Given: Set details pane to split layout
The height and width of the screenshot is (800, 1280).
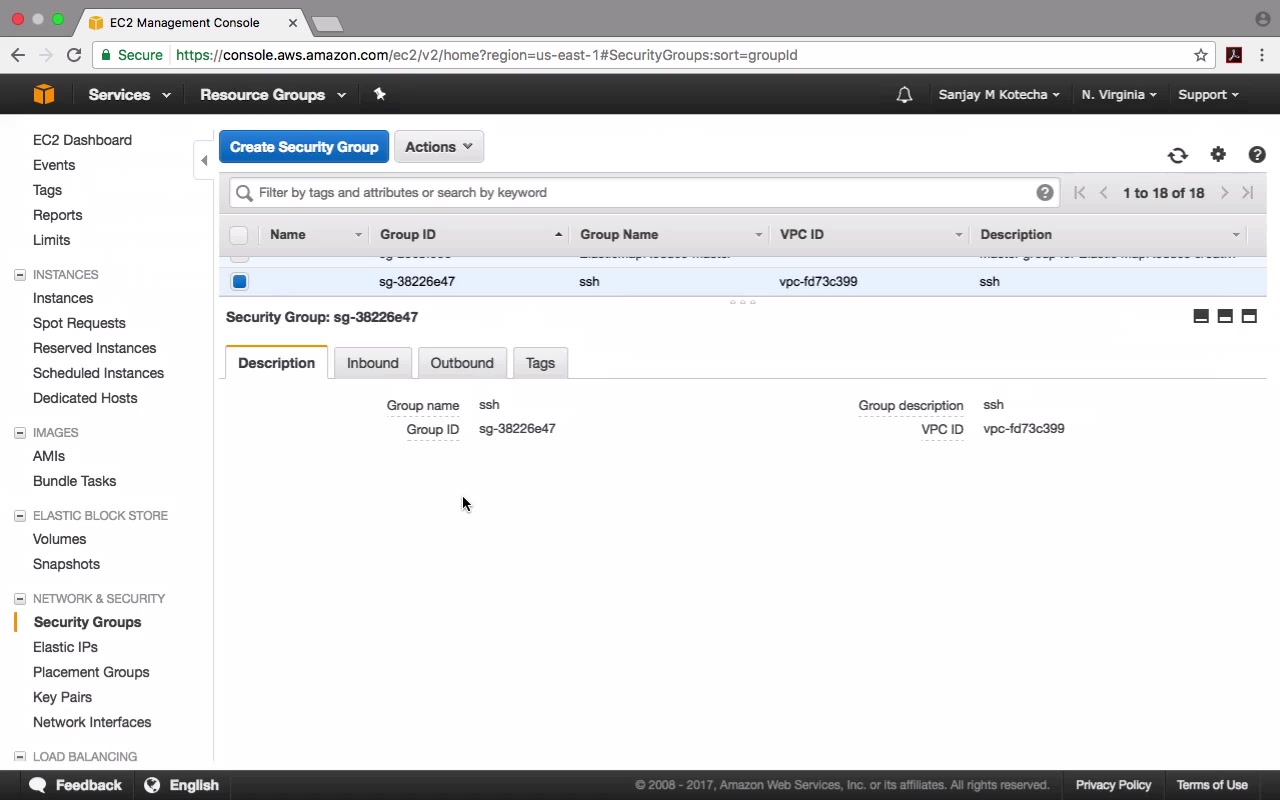Looking at the screenshot, I should click(x=1225, y=316).
